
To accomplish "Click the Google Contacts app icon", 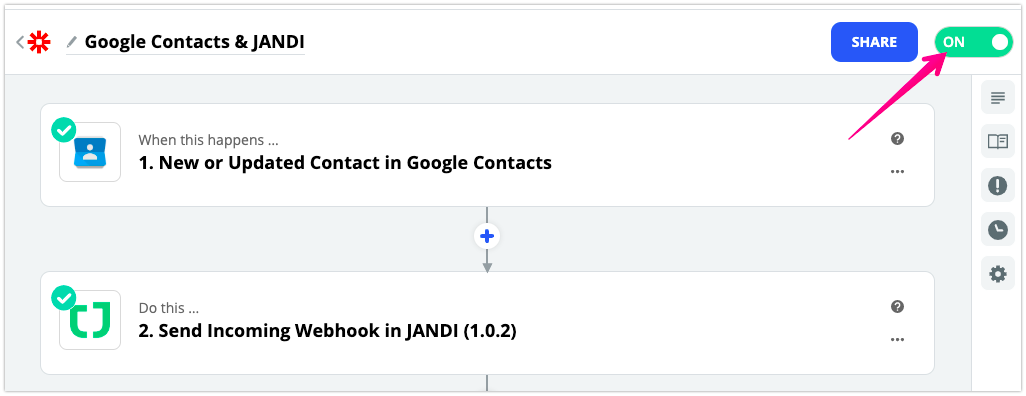I will [x=90, y=152].
